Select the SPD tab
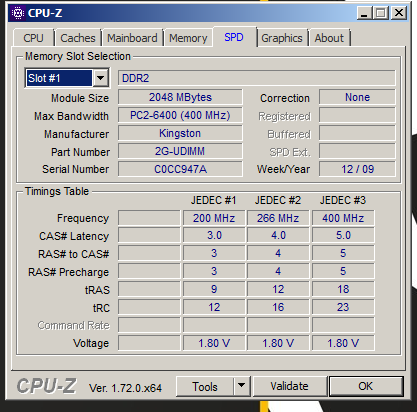The image size is (417, 412). [x=234, y=37]
